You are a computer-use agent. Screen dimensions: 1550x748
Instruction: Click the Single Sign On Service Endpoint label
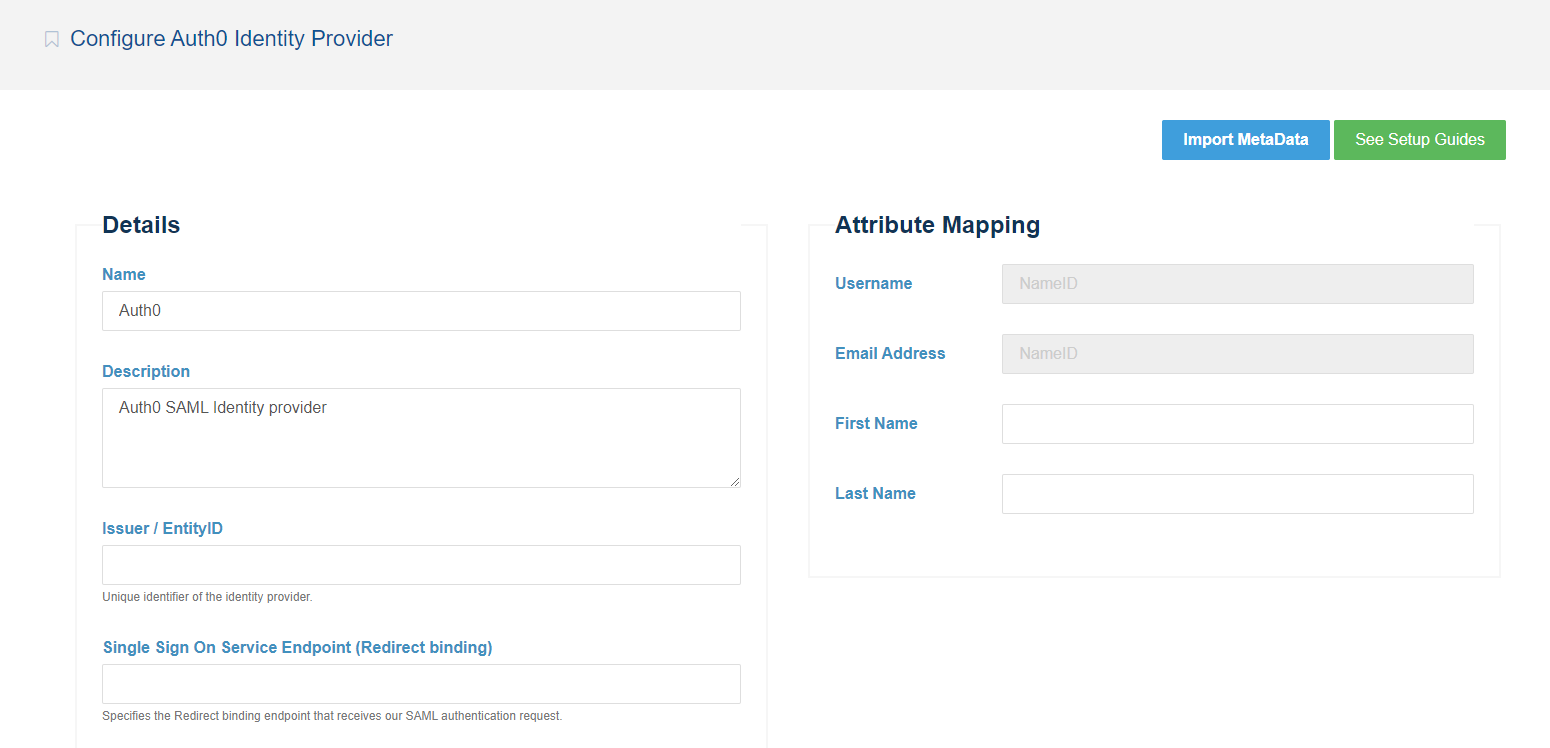click(297, 647)
